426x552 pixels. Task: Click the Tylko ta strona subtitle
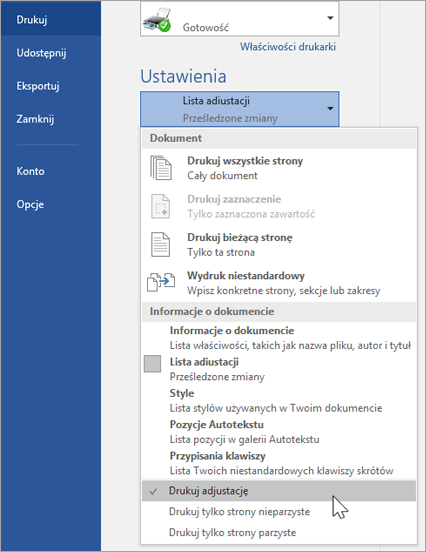[x=221, y=252]
